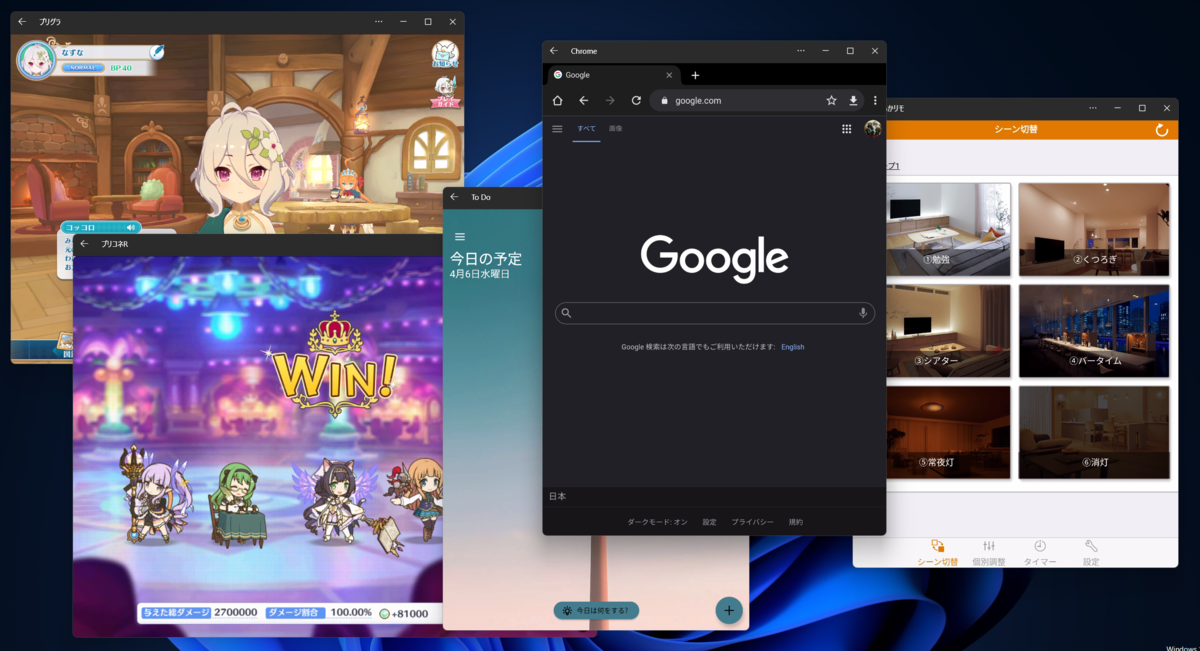Click Chrome's back arrow beside home icon
This screenshot has height=651, width=1200.
(x=584, y=100)
